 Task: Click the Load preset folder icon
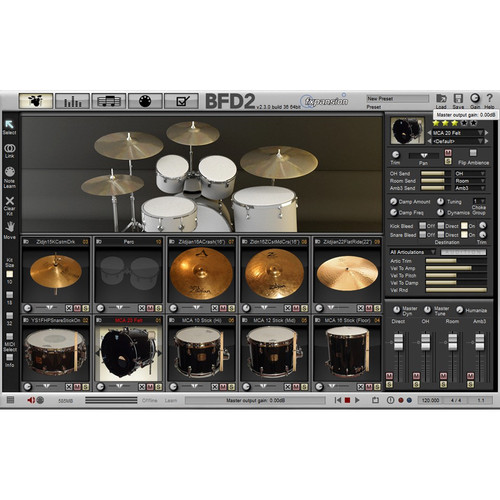(x=441, y=99)
